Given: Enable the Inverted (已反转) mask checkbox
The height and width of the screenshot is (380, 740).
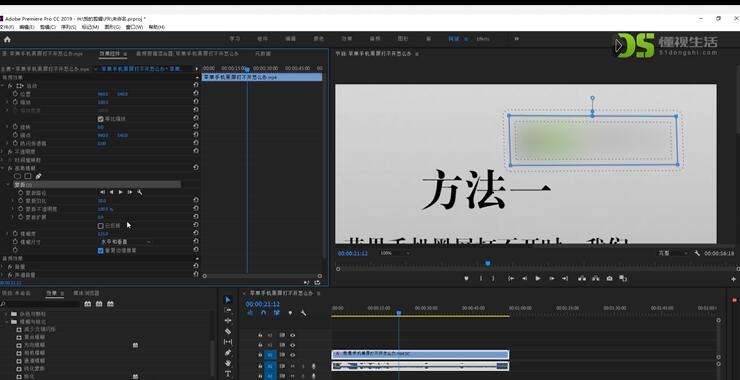Looking at the screenshot, I should (x=101, y=226).
